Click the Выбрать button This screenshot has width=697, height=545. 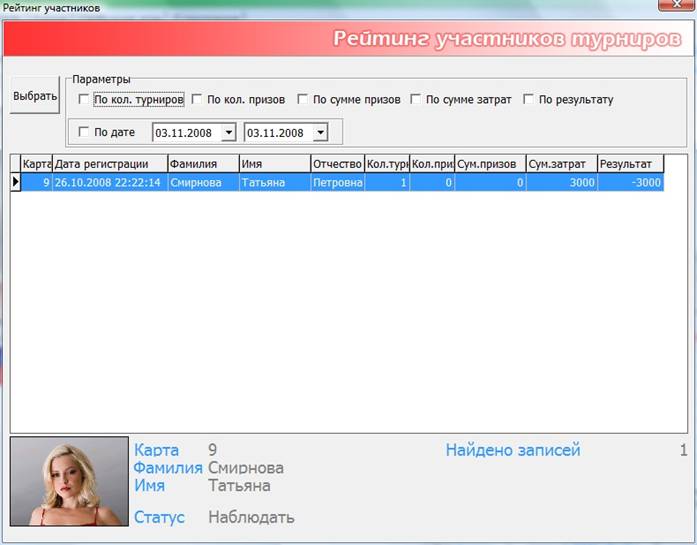(34, 97)
